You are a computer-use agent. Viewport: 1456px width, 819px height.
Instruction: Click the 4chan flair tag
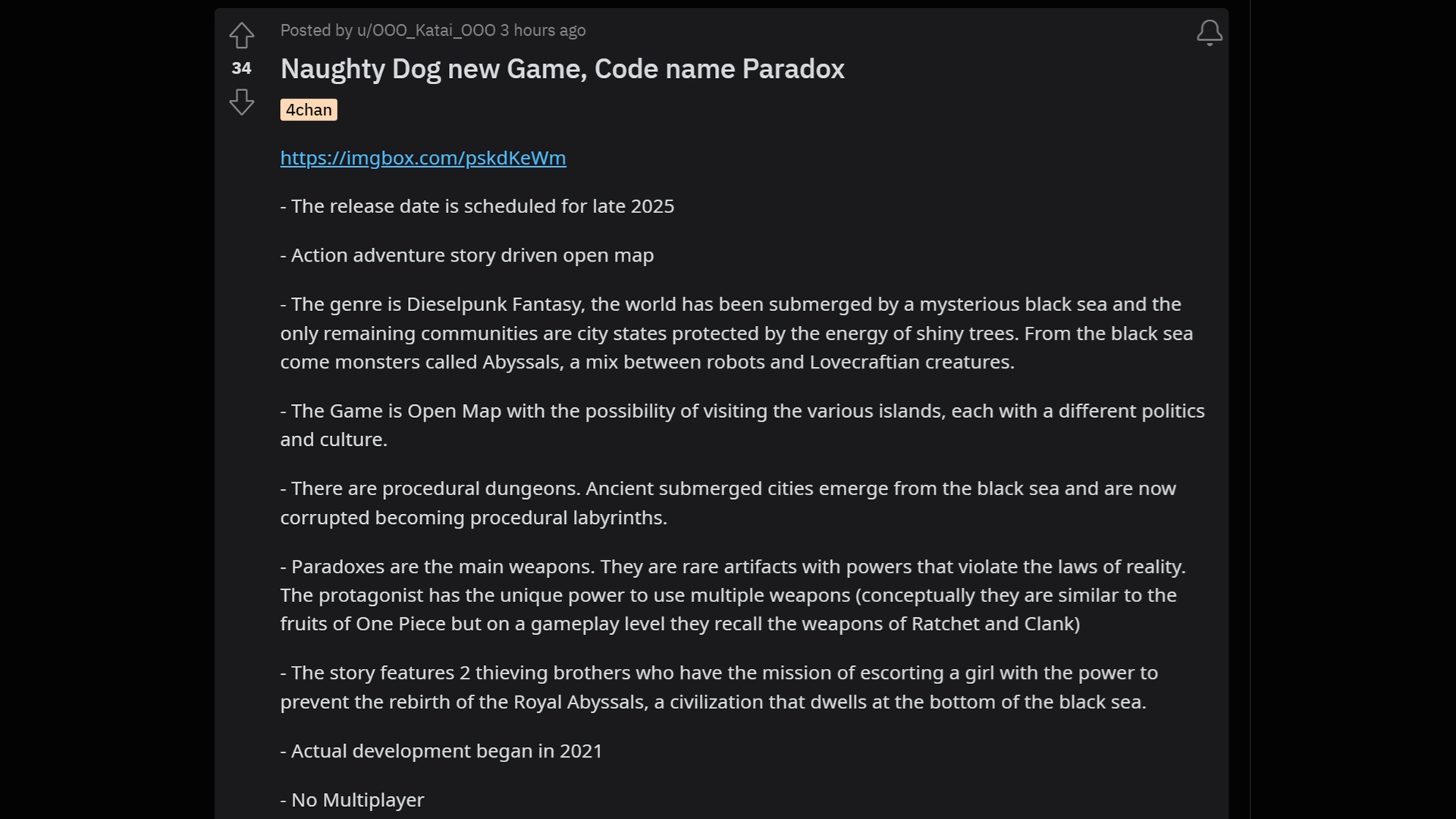pyautogui.click(x=308, y=109)
